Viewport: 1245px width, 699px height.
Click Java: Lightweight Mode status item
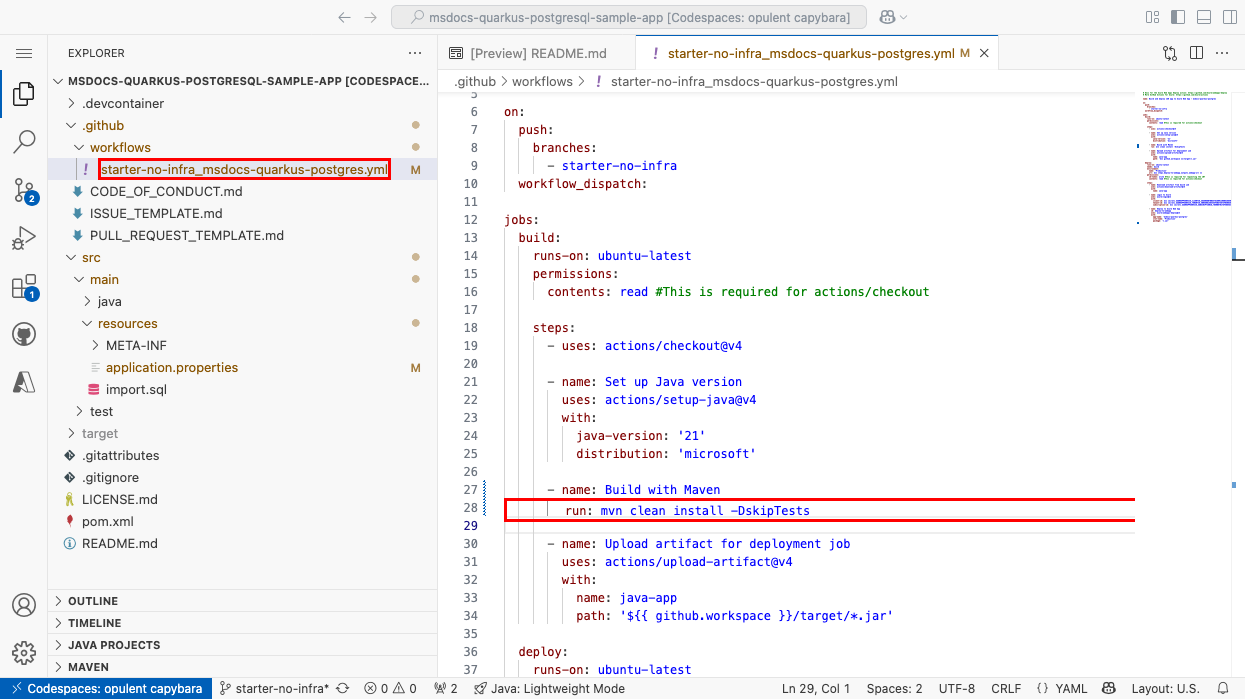tap(549, 688)
